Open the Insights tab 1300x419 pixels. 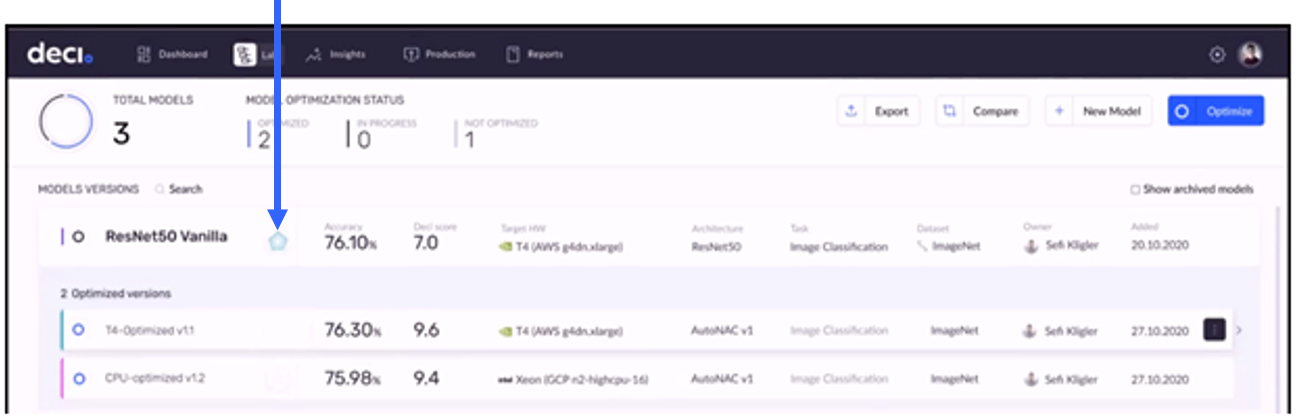[336, 54]
